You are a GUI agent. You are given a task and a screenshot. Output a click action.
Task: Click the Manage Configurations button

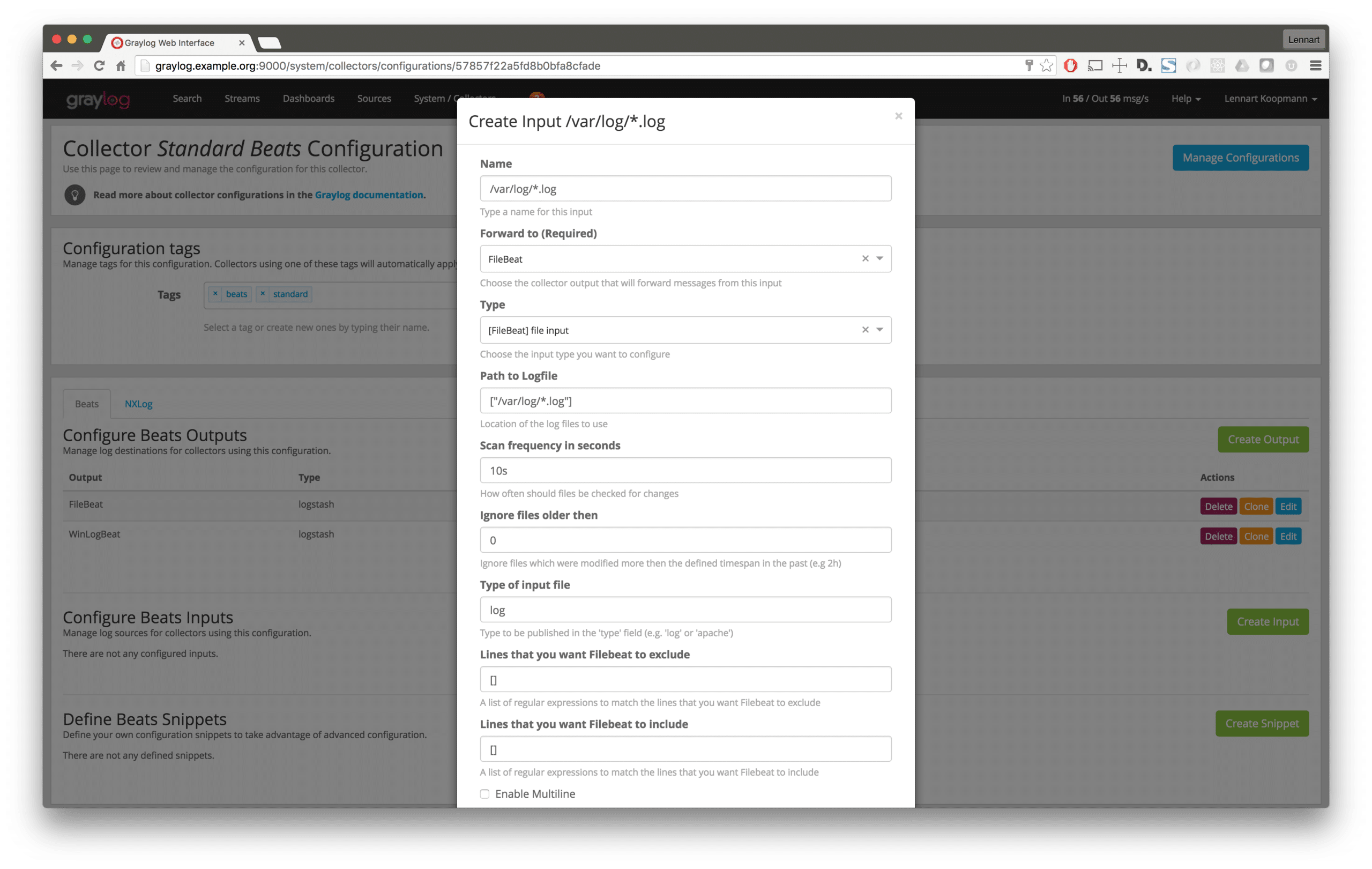(x=1240, y=158)
